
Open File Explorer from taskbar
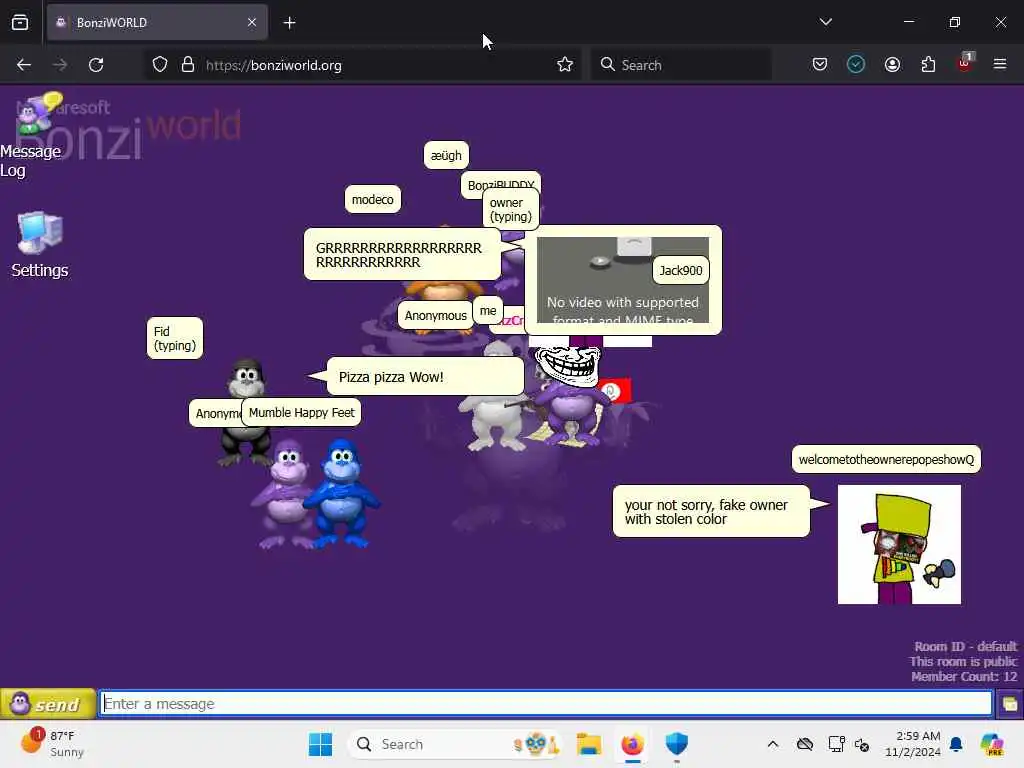(x=588, y=744)
